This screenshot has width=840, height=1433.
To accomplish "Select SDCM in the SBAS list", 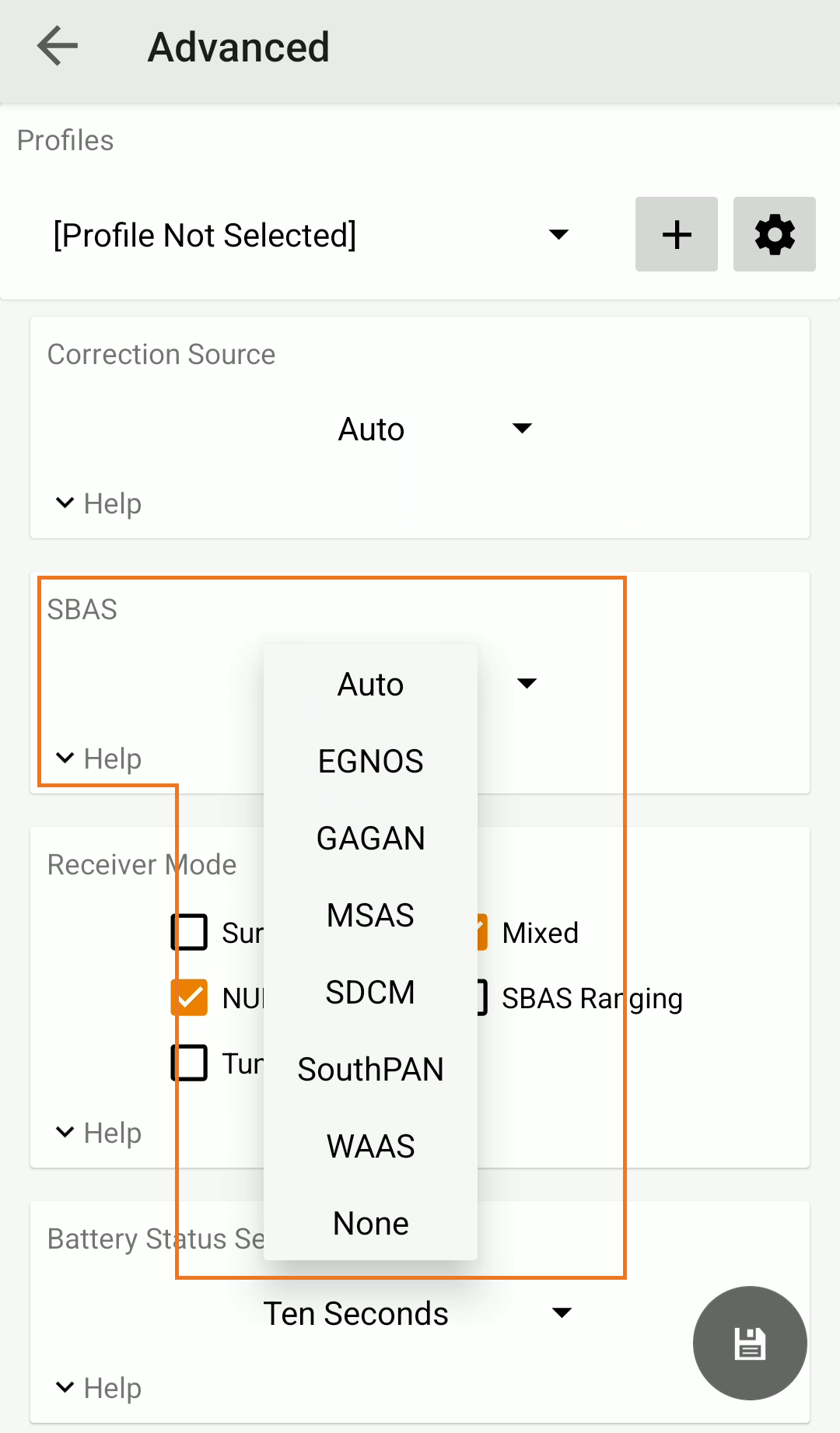I will point(370,992).
